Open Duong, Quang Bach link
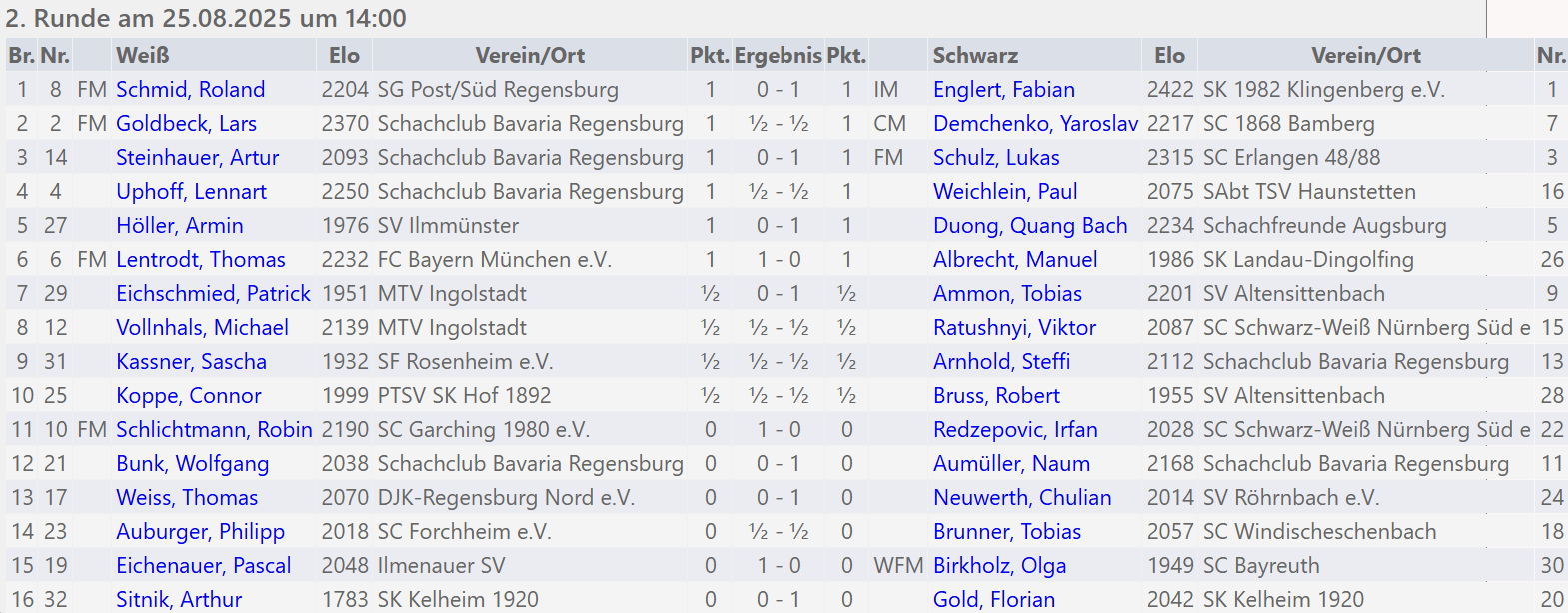This screenshot has height=613, width=1568. coord(1030,226)
